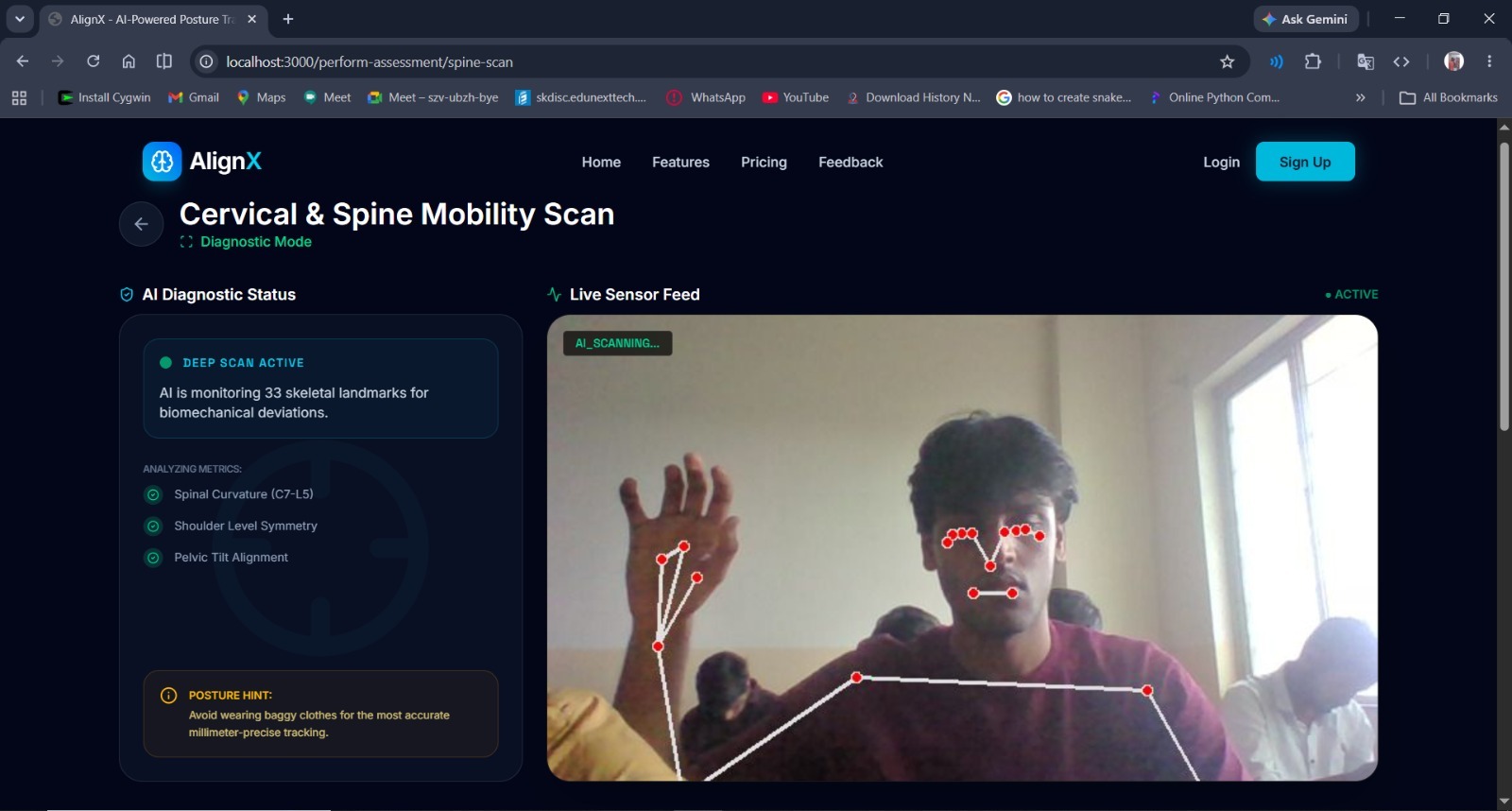Click the Ask Gemini button
1512x811 pixels.
click(1306, 19)
